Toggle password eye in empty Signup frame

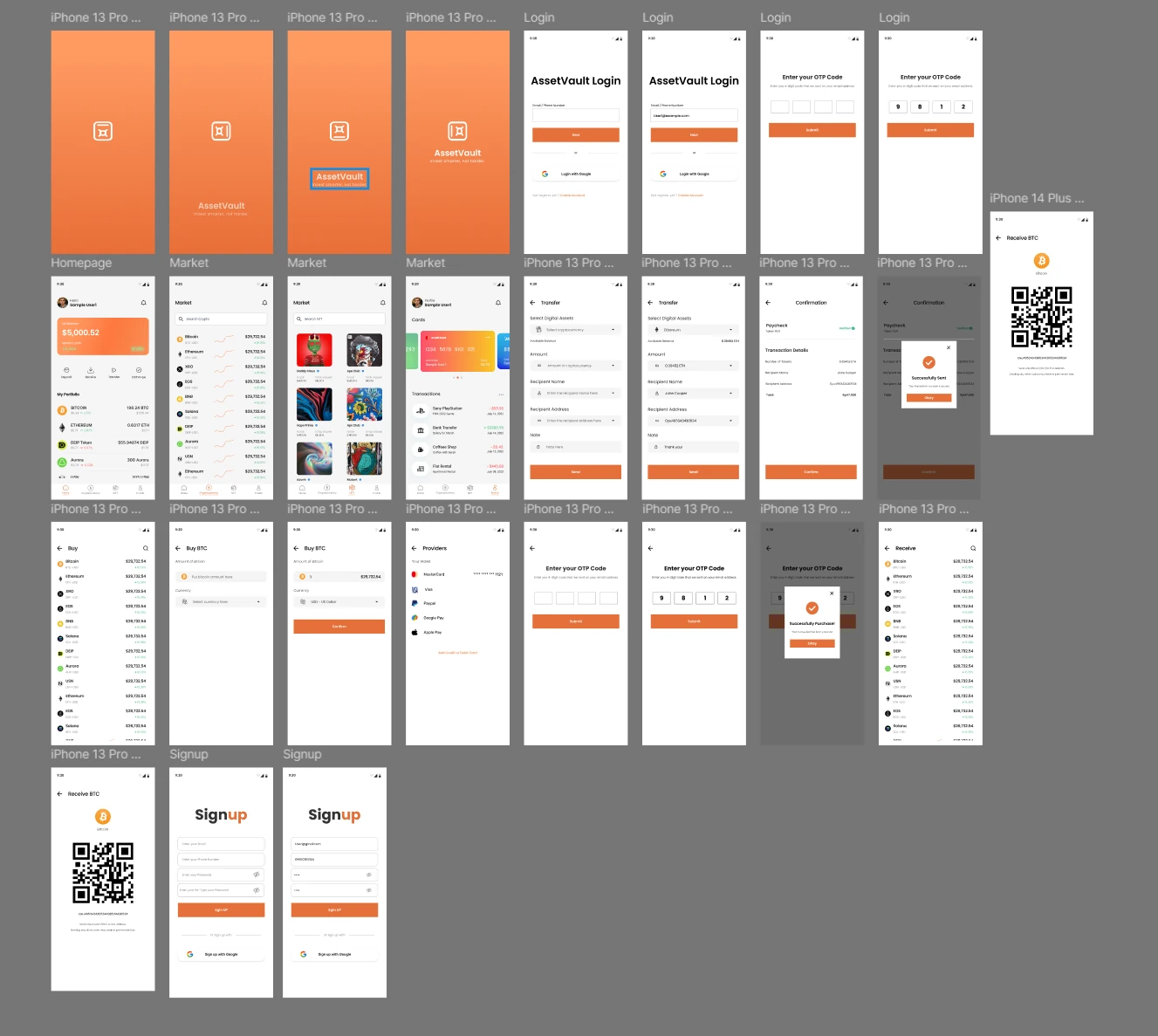pos(257,875)
